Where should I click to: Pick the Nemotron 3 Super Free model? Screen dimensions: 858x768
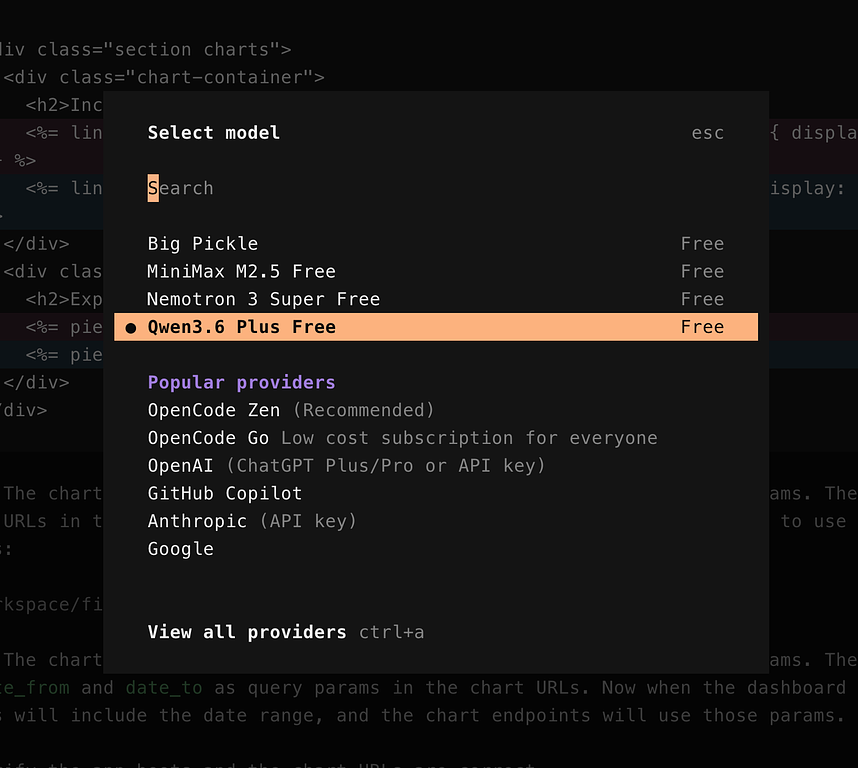tap(263, 299)
